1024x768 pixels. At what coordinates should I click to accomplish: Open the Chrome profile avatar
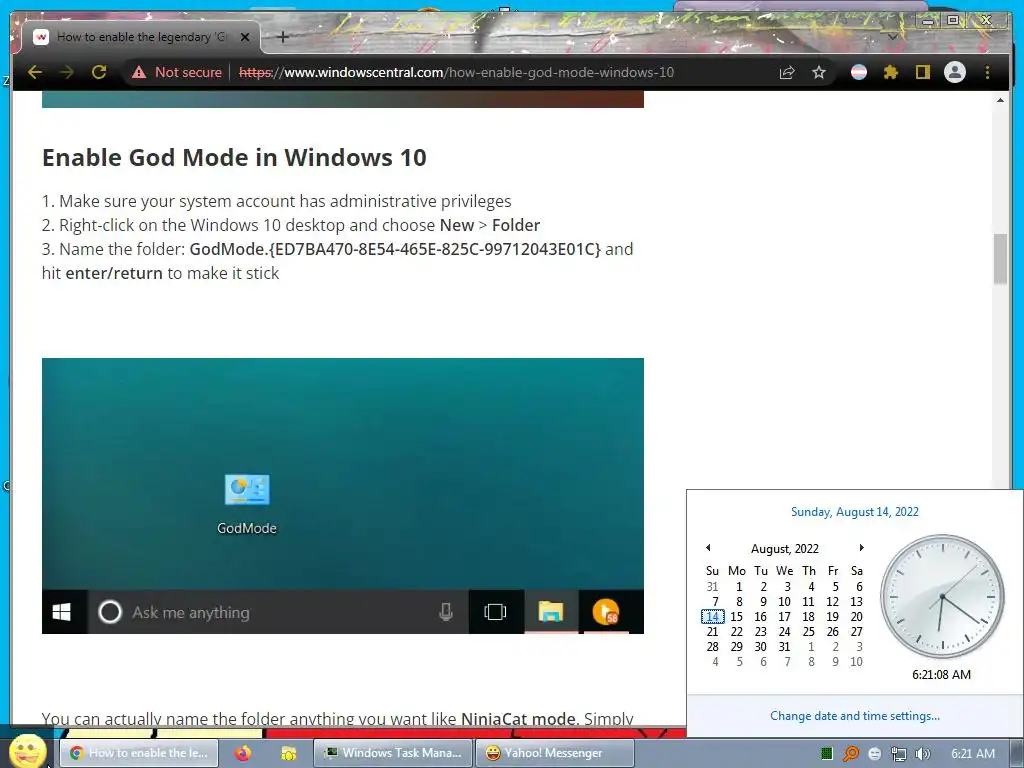point(955,72)
